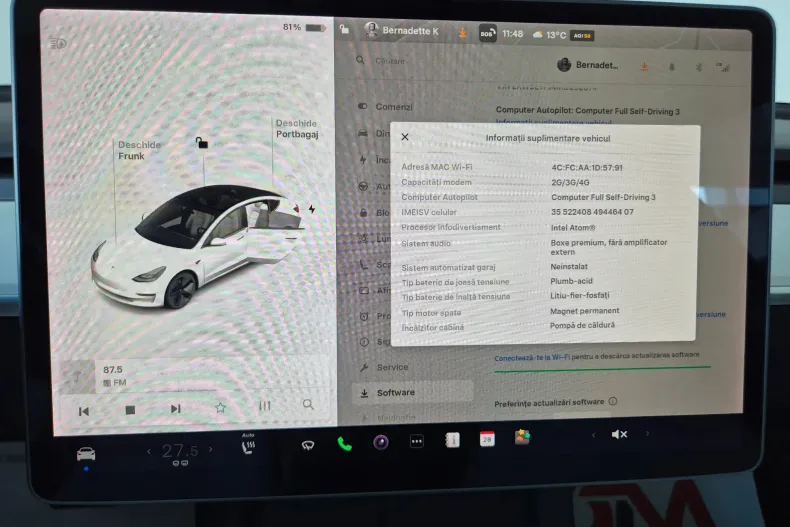Lower volume with left chevron
The width and height of the screenshot is (790, 527).
click(594, 435)
